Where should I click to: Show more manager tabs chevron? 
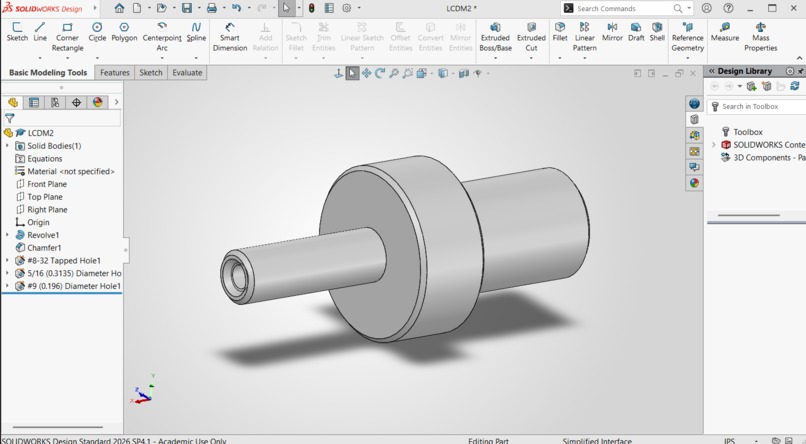(x=116, y=102)
